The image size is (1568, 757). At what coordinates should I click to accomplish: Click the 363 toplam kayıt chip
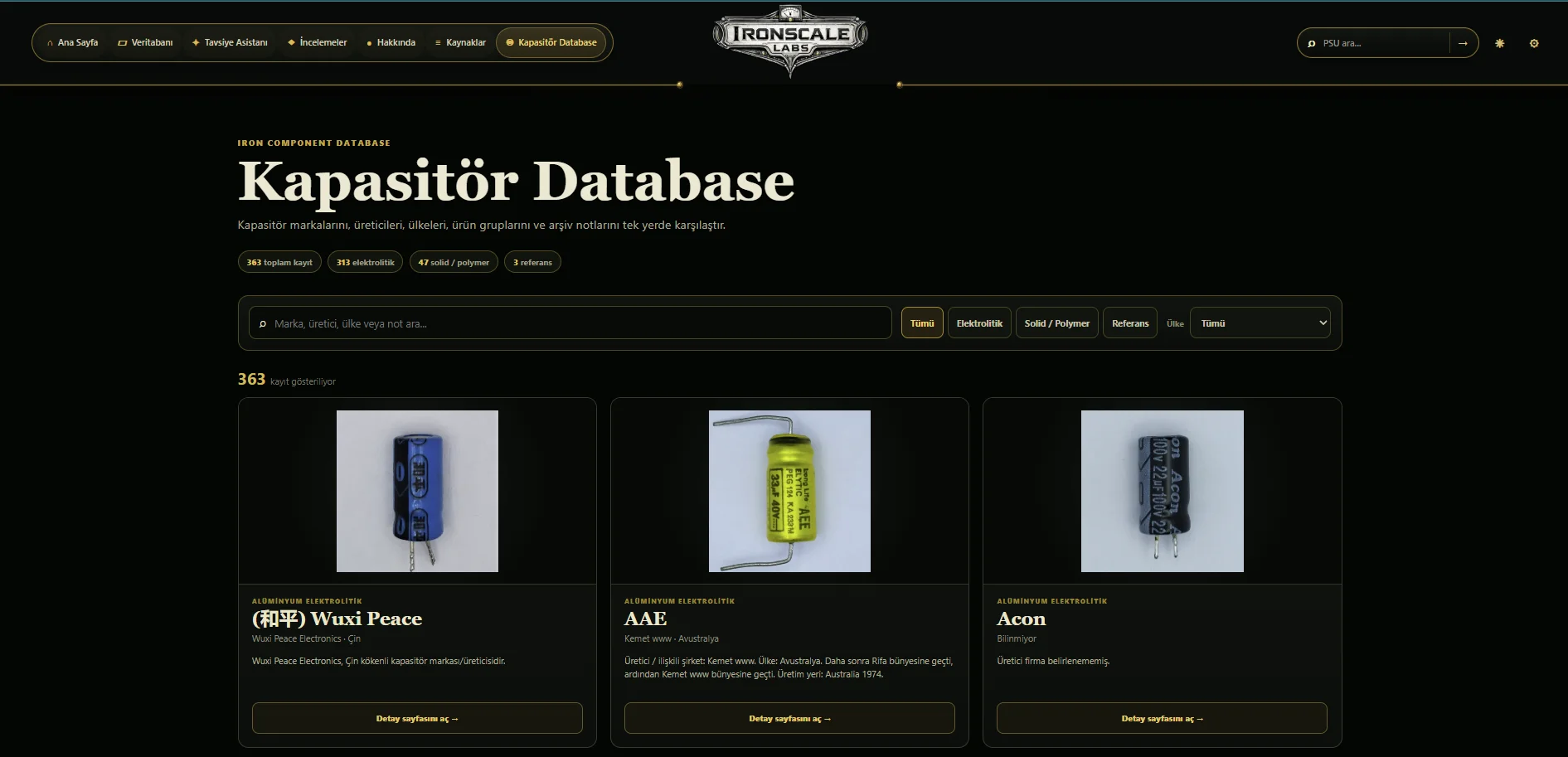click(279, 262)
